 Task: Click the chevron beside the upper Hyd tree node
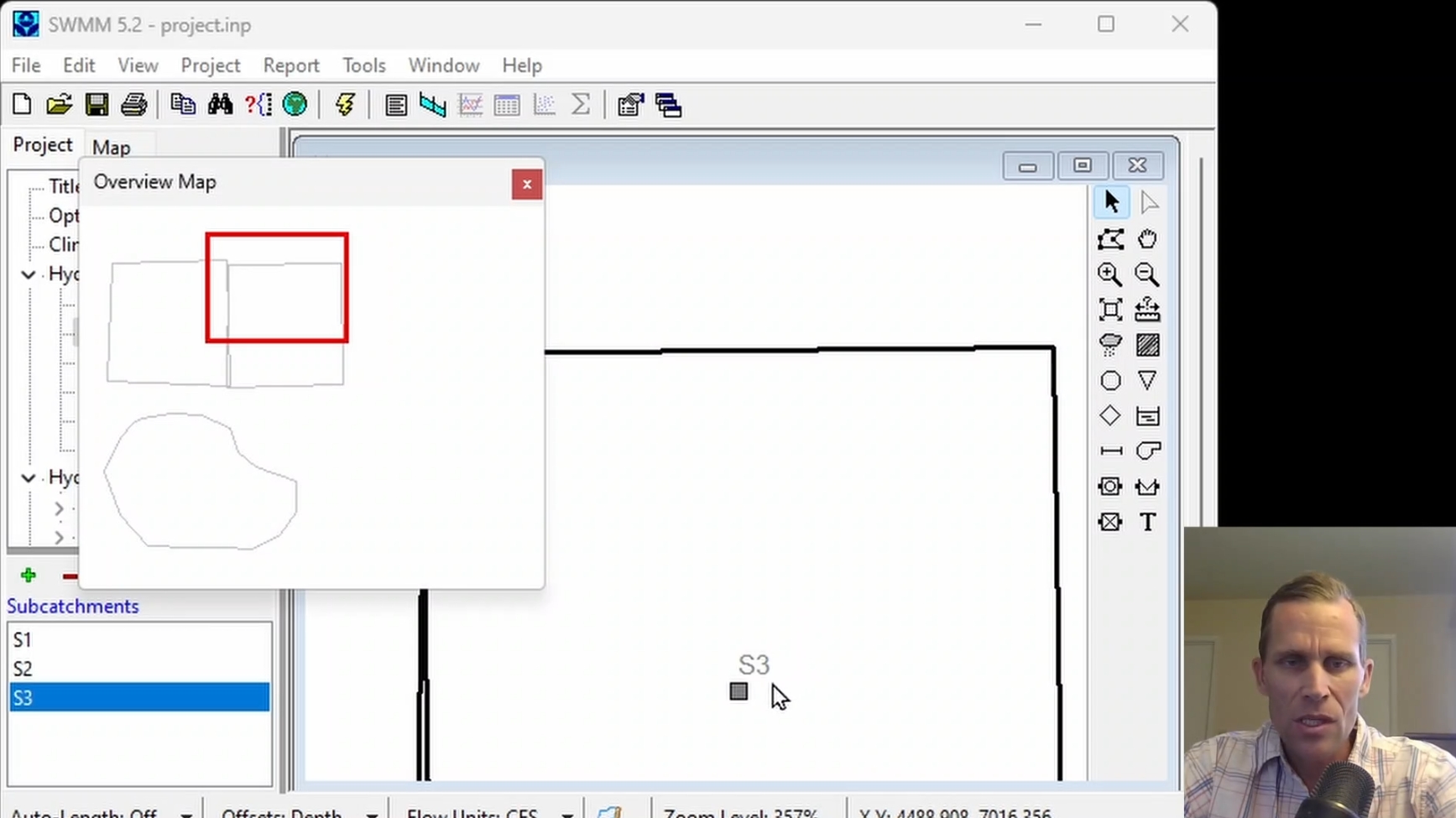click(29, 274)
